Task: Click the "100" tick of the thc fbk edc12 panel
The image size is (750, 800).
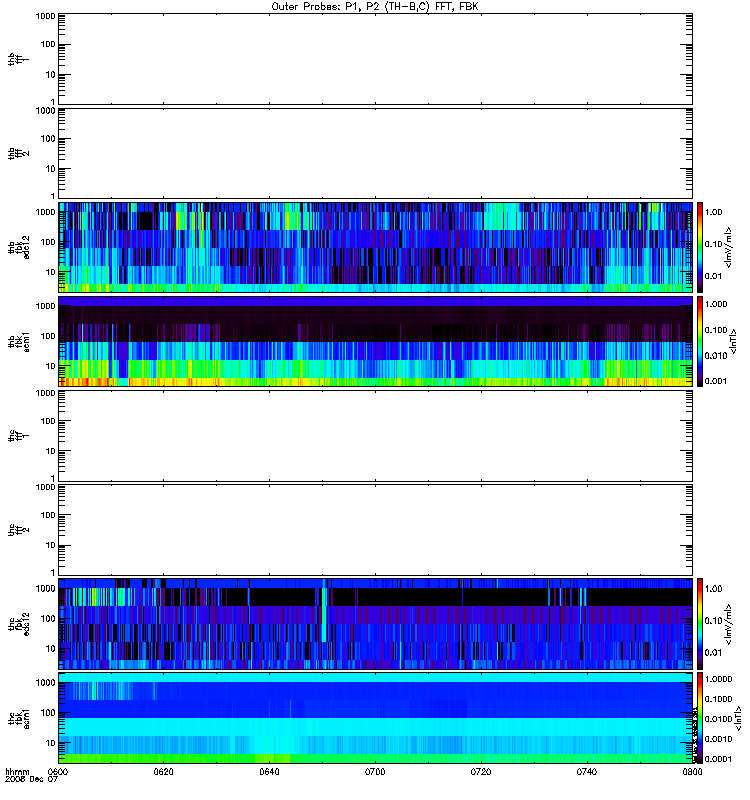Action: point(48,618)
